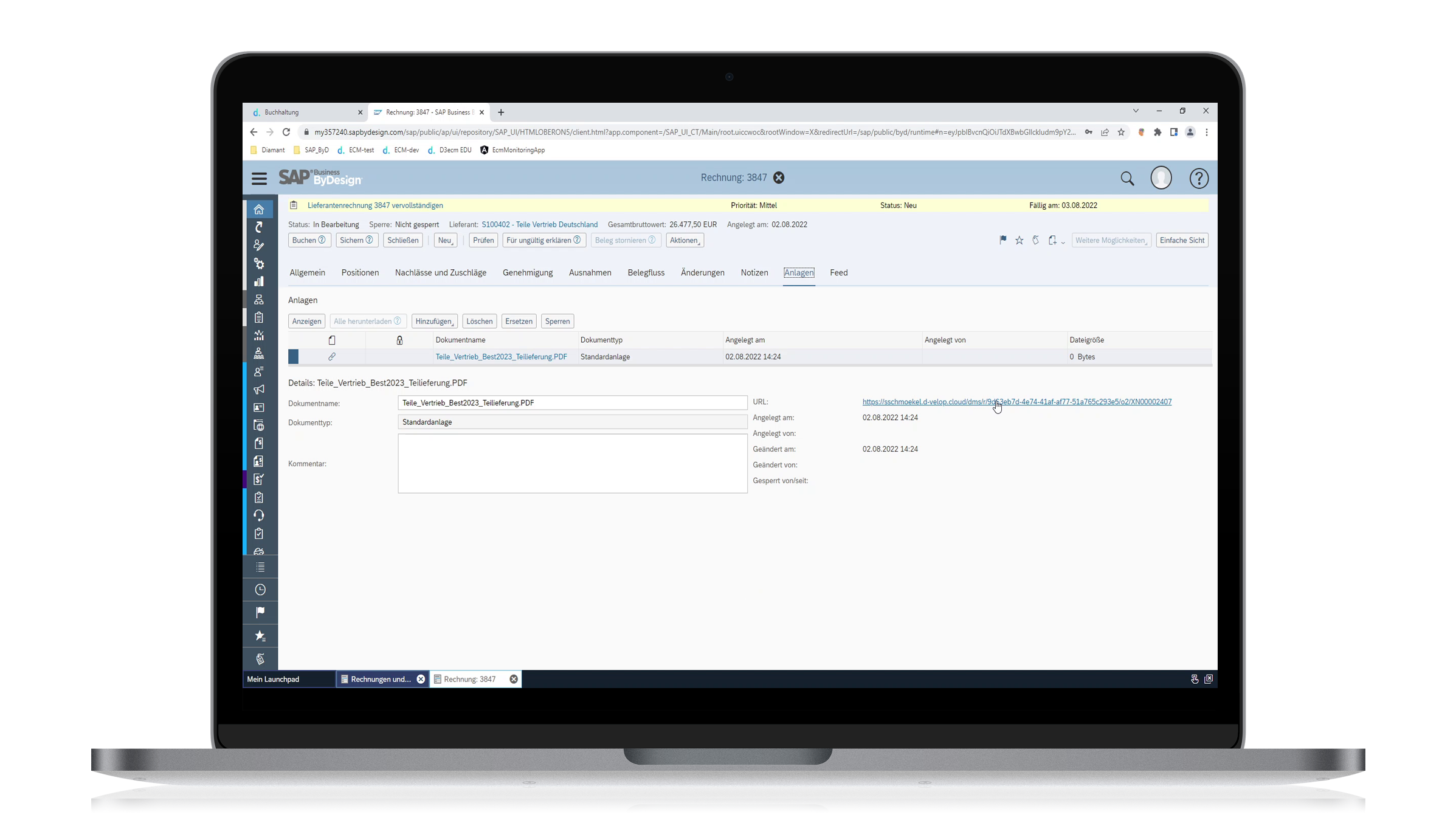
Task: Flag the invoice using the flag icon
Action: pos(1002,240)
